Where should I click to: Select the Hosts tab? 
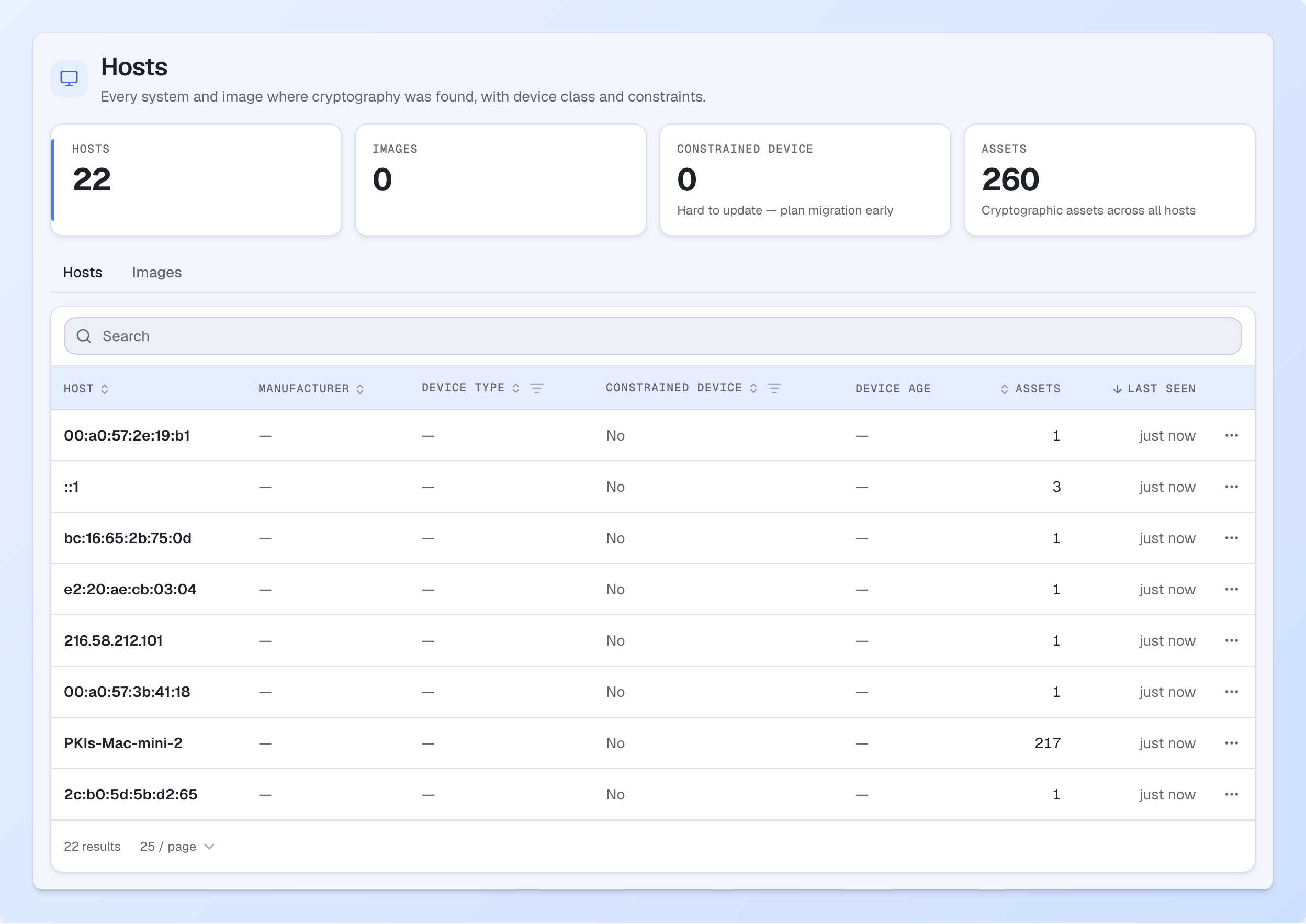83,273
